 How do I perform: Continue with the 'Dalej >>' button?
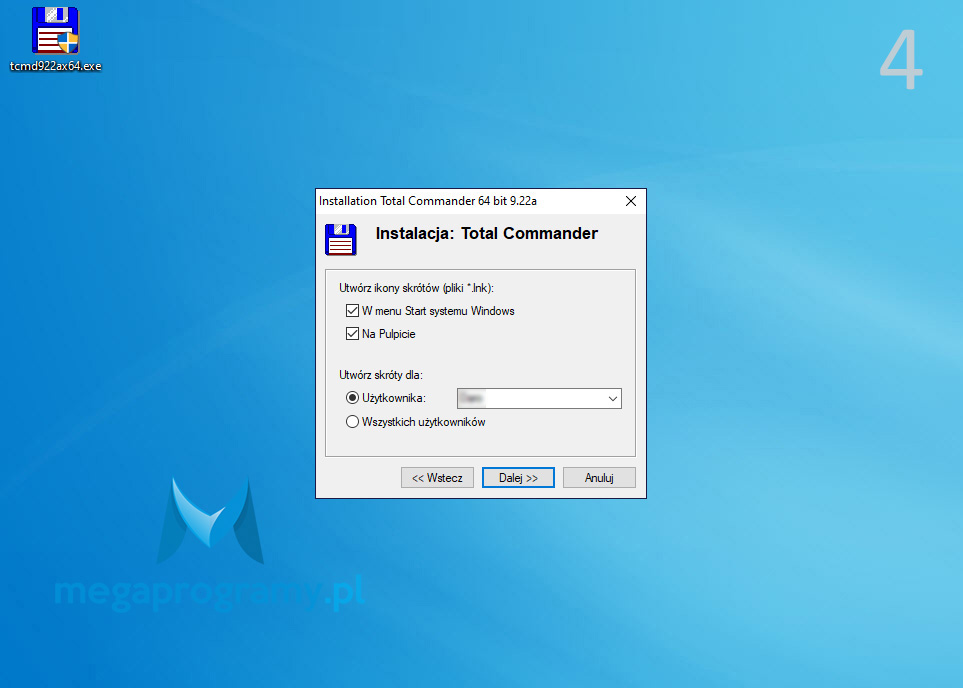pyautogui.click(x=518, y=478)
